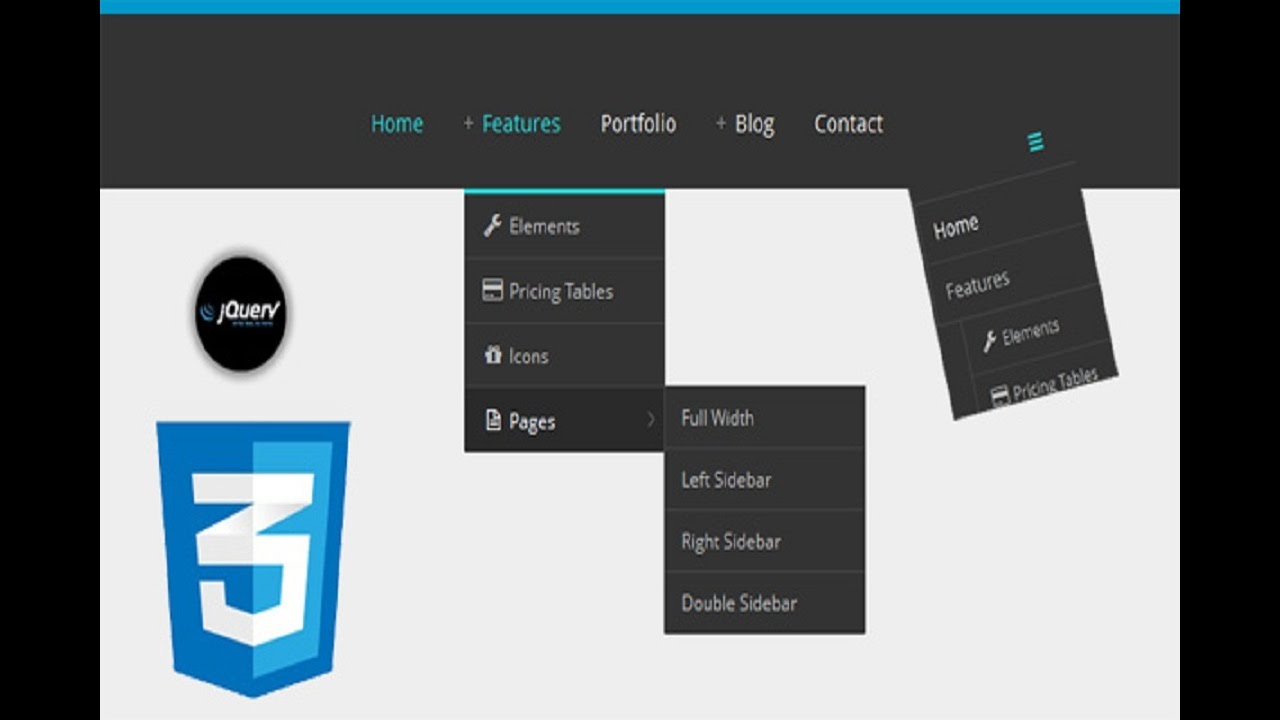Image resolution: width=1280 pixels, height=720 pixels.
Task: Click the teal hamburger menu icon
Action: [x=1036, y=142]
